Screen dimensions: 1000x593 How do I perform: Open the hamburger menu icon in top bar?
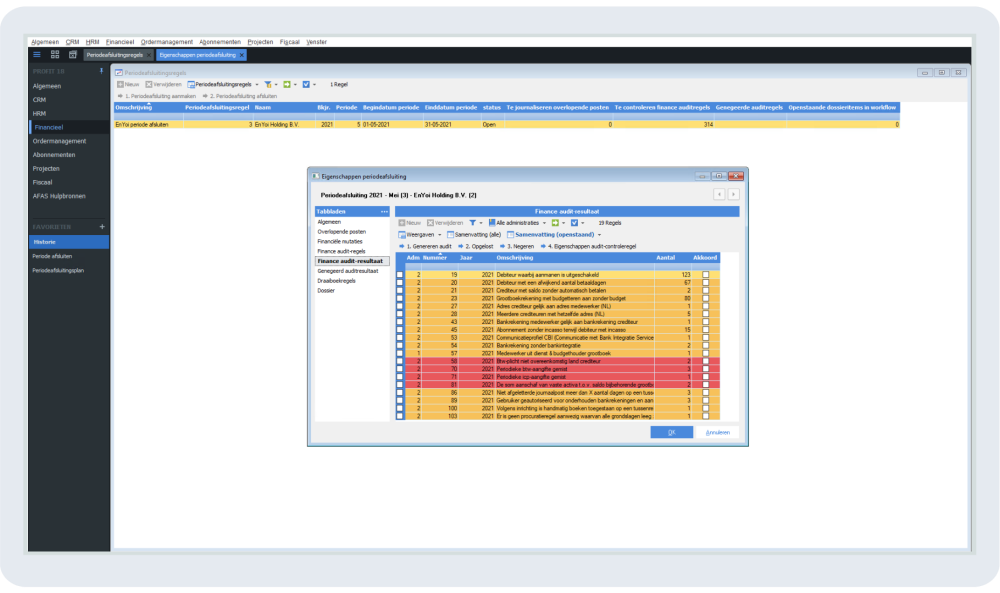(x=37, y=55)
